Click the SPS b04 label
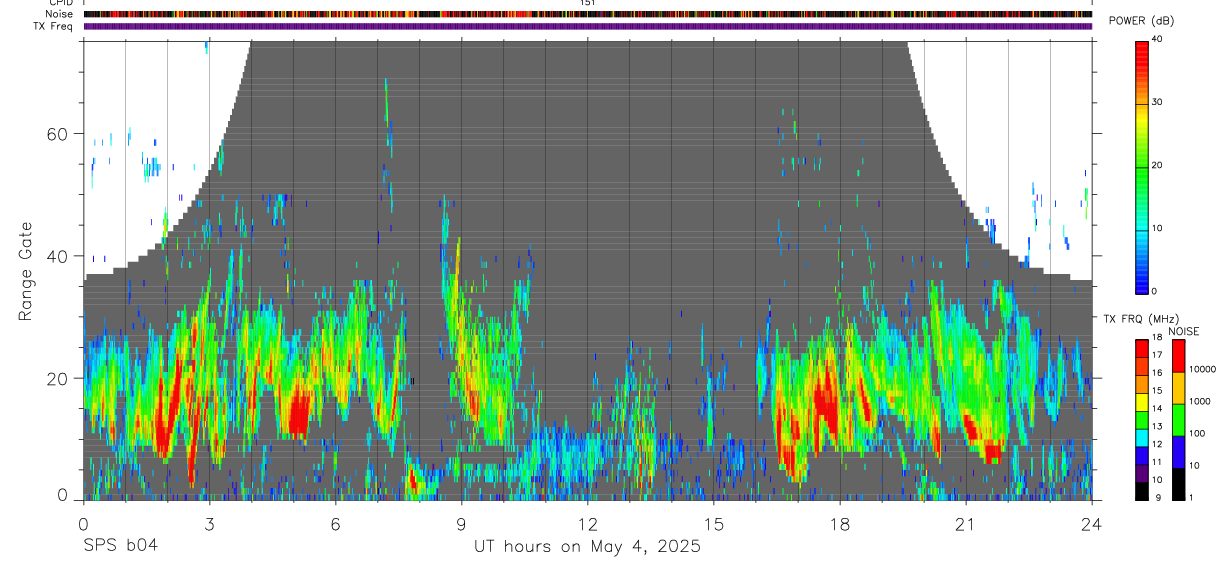This screenshot has height=567, width=1228. pos(120,547)
